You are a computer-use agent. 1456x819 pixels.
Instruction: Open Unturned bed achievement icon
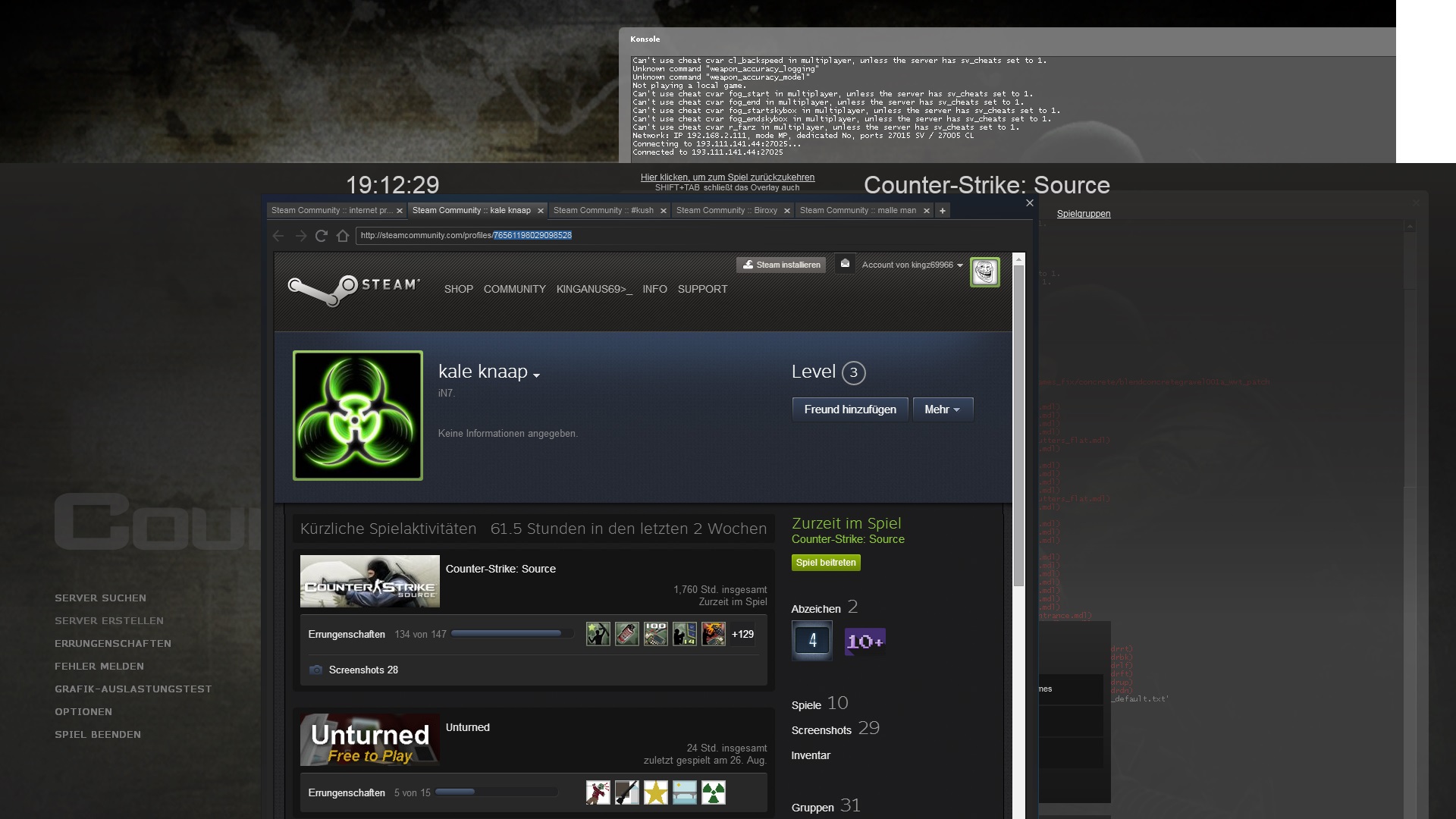(685, 792)
